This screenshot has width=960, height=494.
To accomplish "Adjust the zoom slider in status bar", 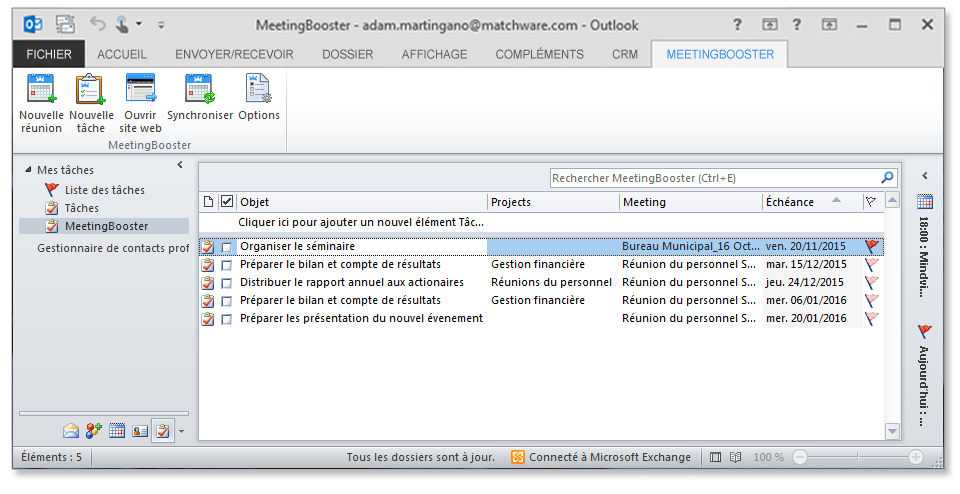I will click(857, 457).
